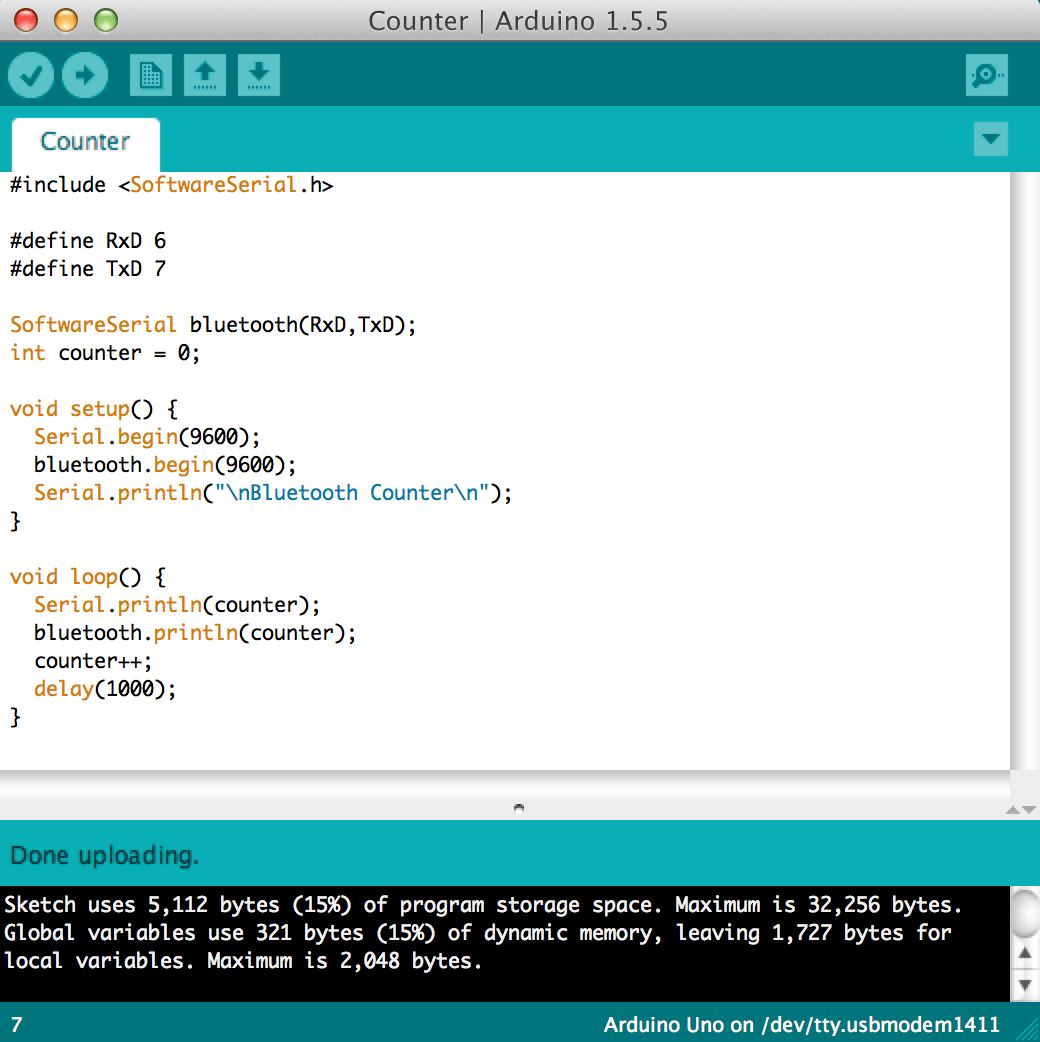This screenshot has height=1042, width=1040.
Task: Open the Serial Monitor
Action: point(986,74)
